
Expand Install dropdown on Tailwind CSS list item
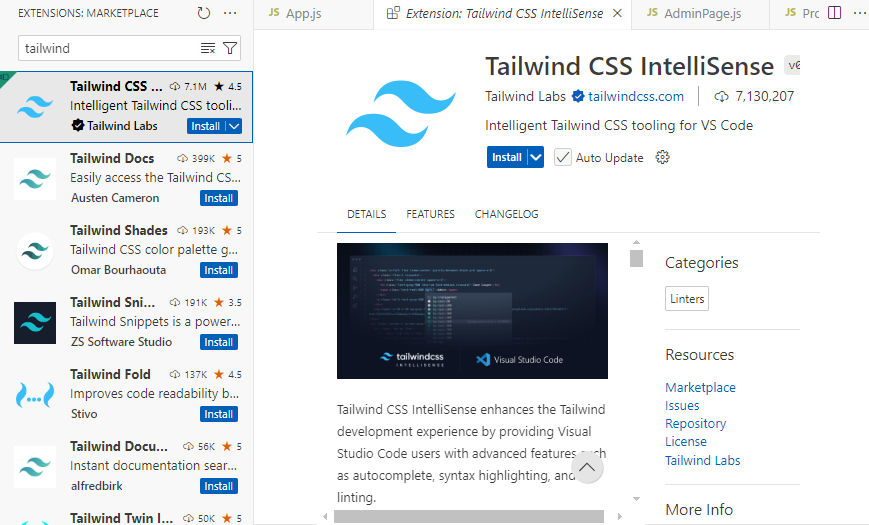coord(234,126)
